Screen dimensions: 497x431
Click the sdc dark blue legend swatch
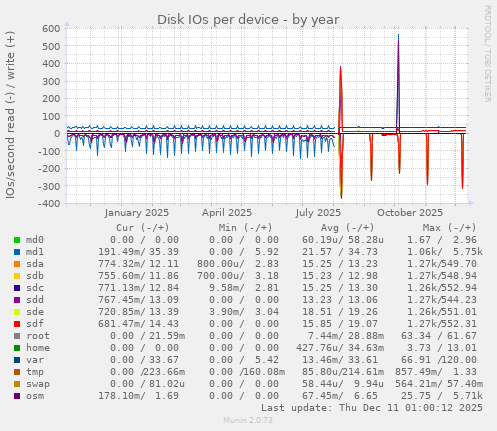(x=17, y=288)
